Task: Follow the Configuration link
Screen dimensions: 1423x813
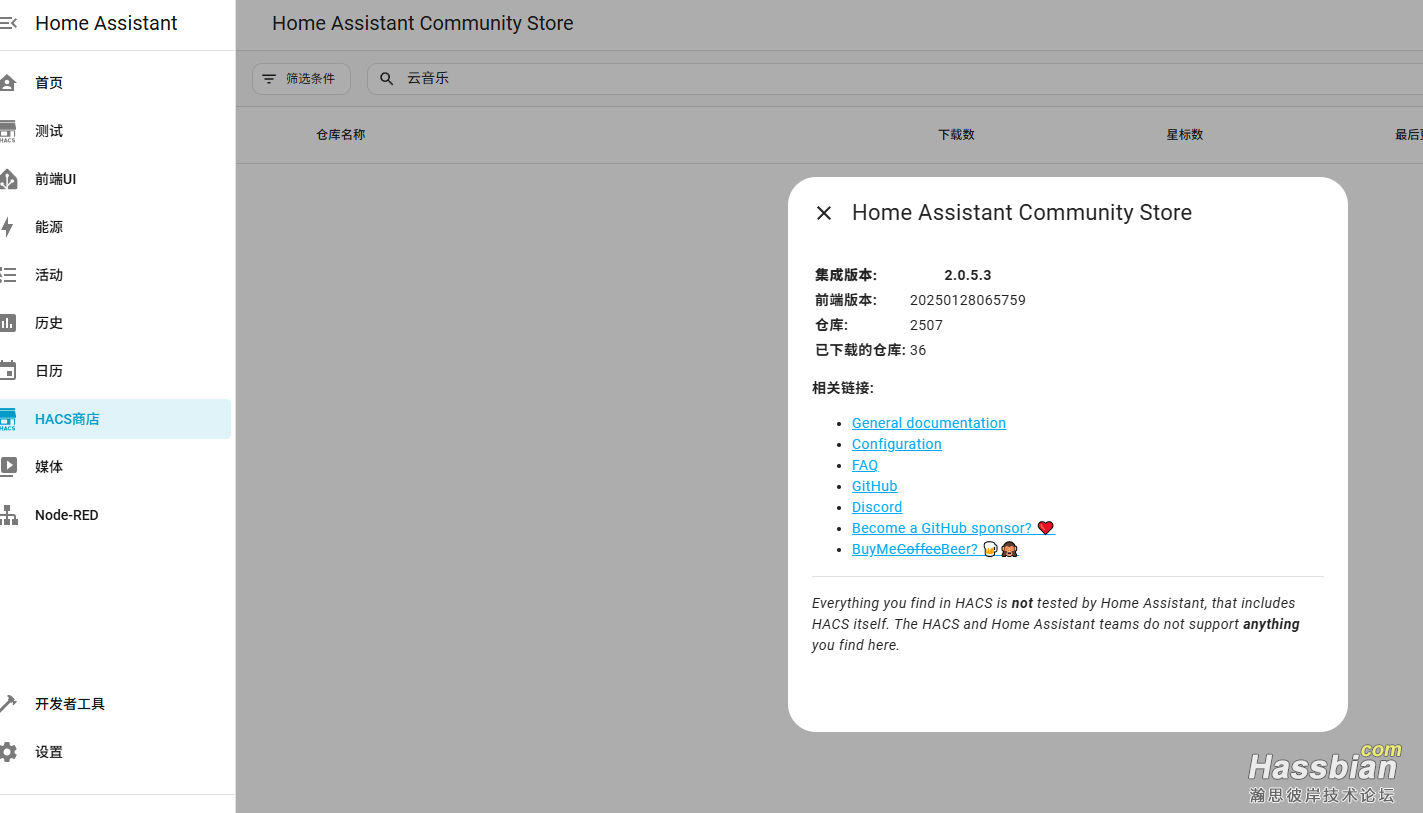Action: point(896,444)
